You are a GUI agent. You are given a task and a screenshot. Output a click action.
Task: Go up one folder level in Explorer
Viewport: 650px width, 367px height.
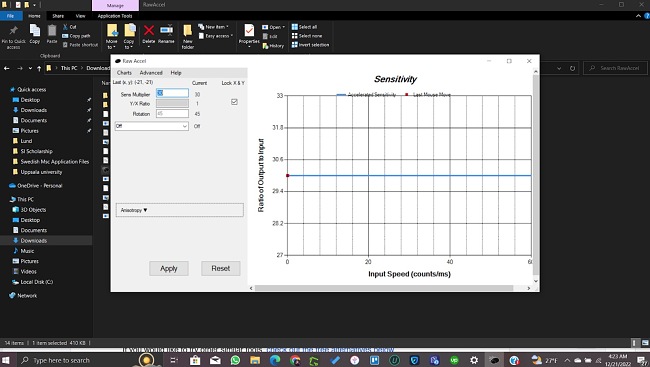[39, 68]
